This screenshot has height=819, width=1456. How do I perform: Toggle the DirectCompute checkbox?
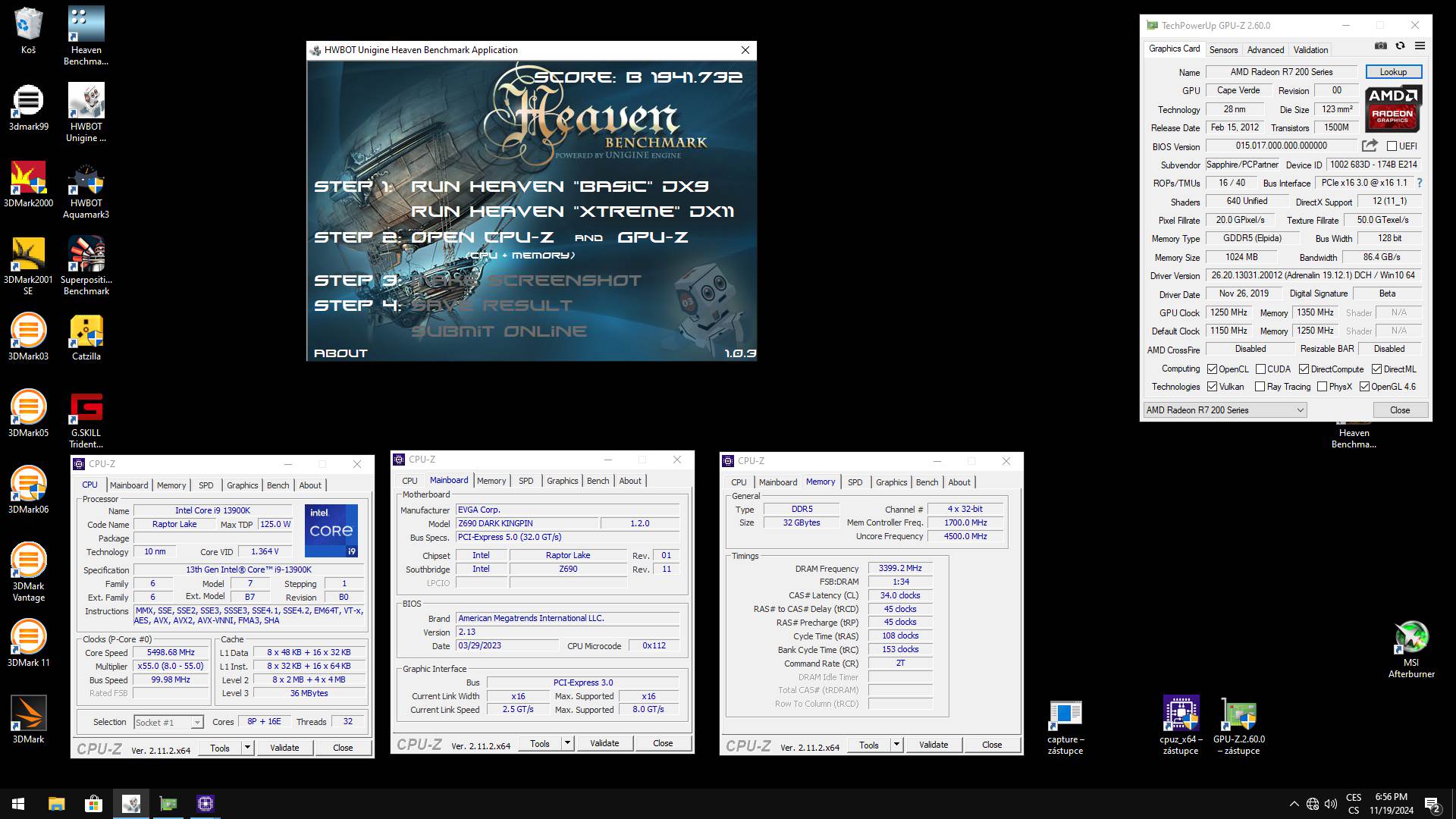(1304, 369)
